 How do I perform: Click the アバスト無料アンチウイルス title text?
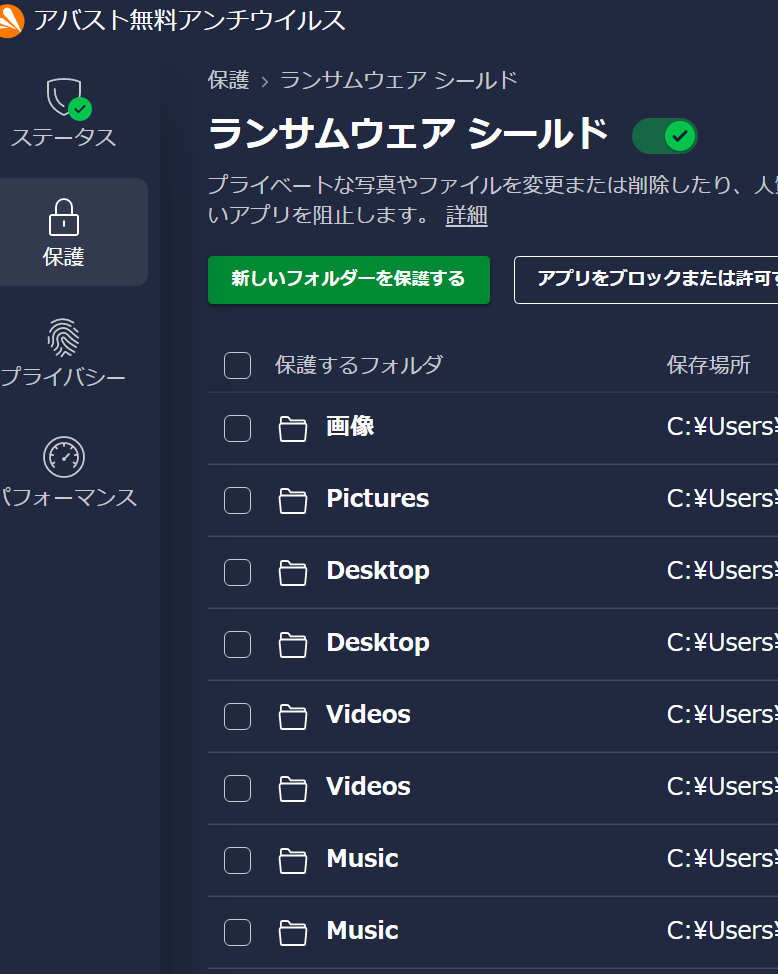190,20
